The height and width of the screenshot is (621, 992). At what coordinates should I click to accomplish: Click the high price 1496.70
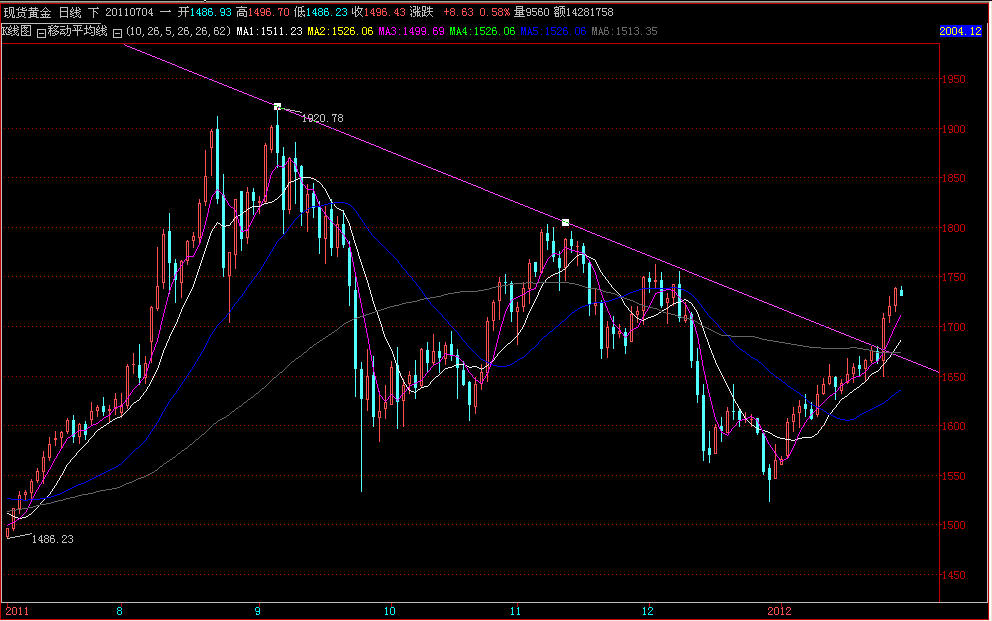269,12
